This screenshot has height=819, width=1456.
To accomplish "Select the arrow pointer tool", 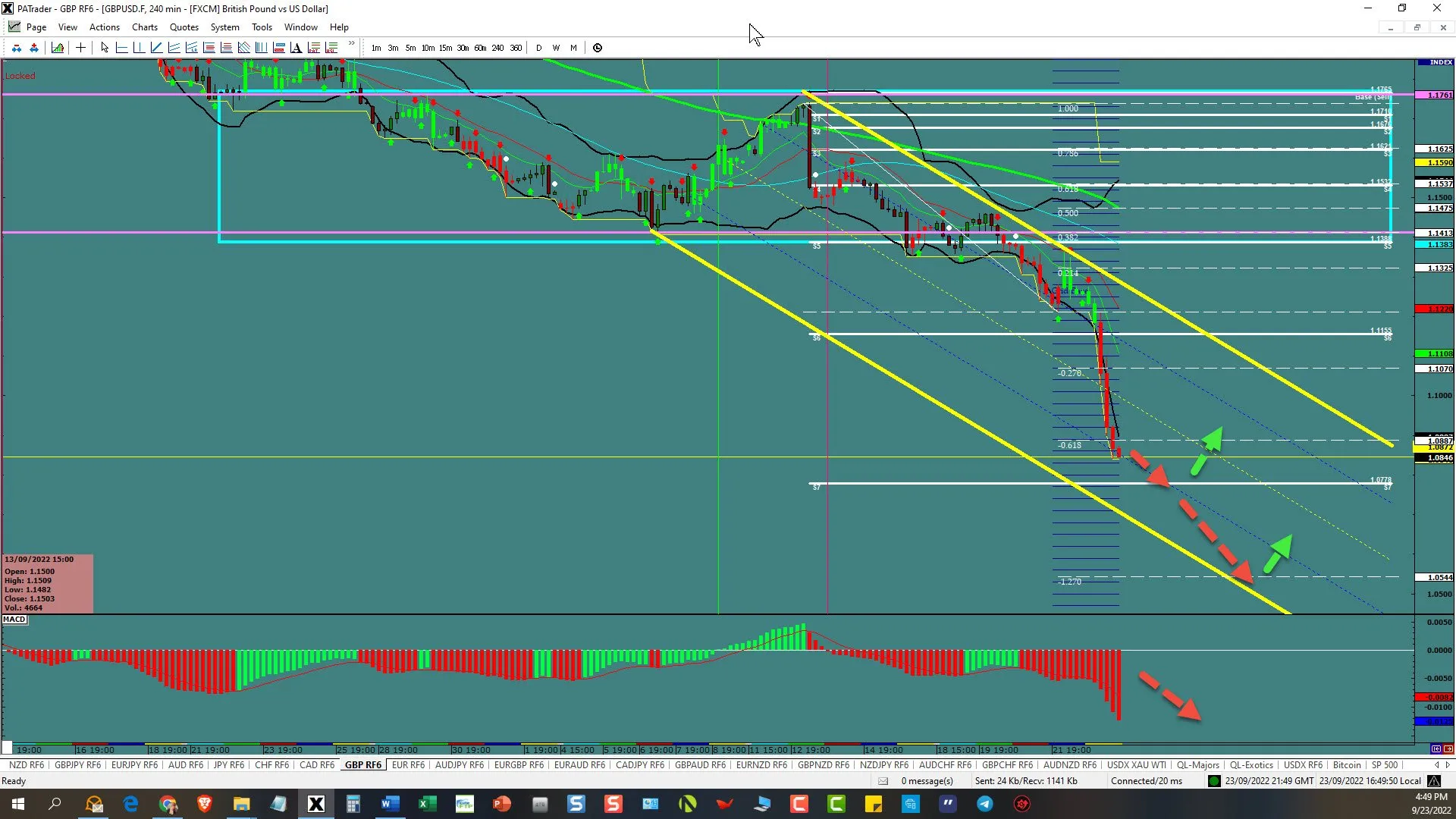I will click(x=105, y=48).
